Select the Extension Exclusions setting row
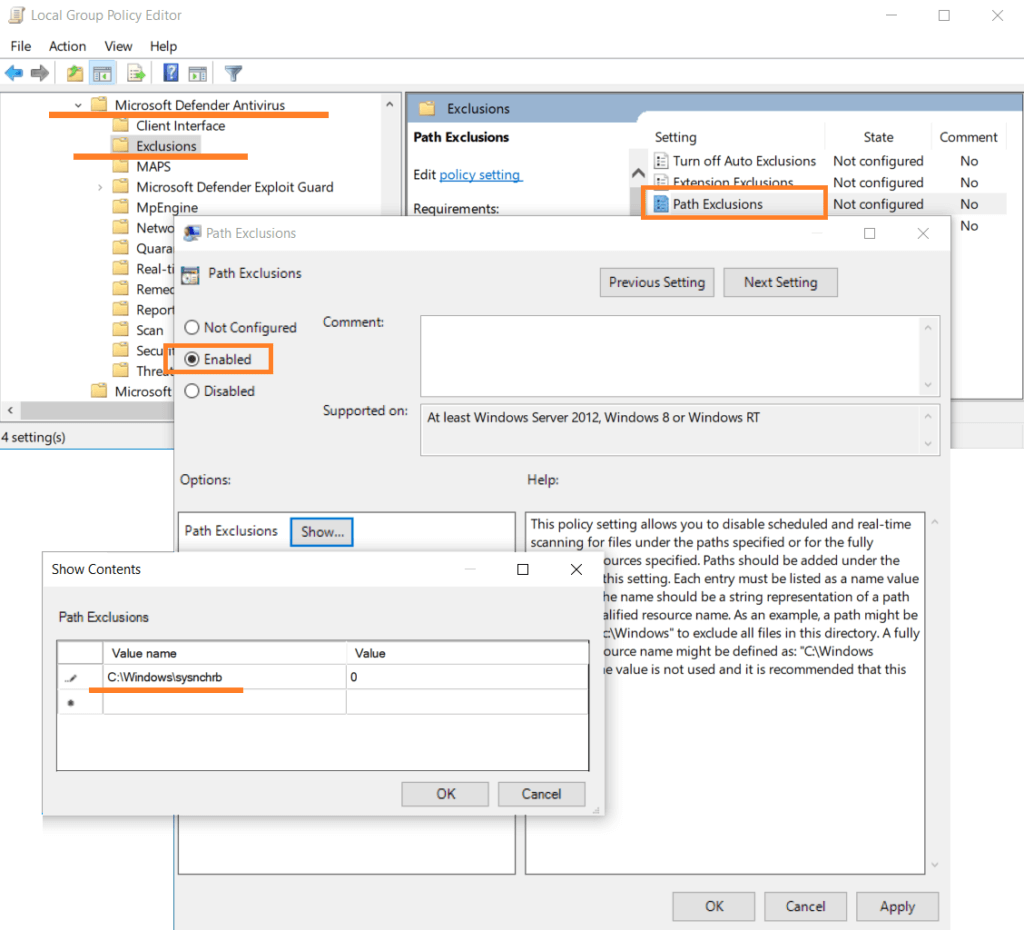Screen dimensions: 1024x930 click(x=733, y=182)
